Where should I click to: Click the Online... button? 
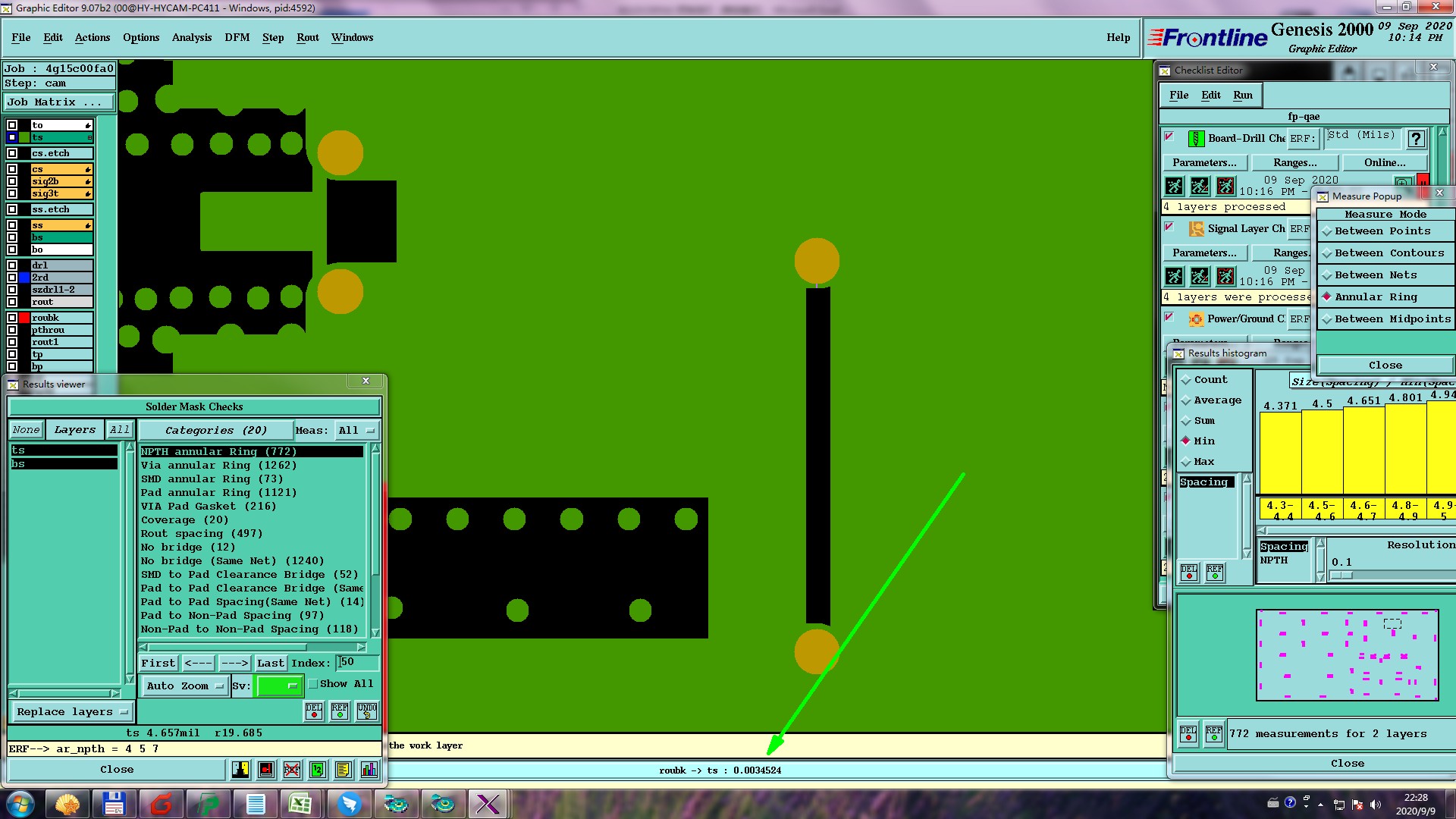pyautogui.click(x=1385, y=163)
